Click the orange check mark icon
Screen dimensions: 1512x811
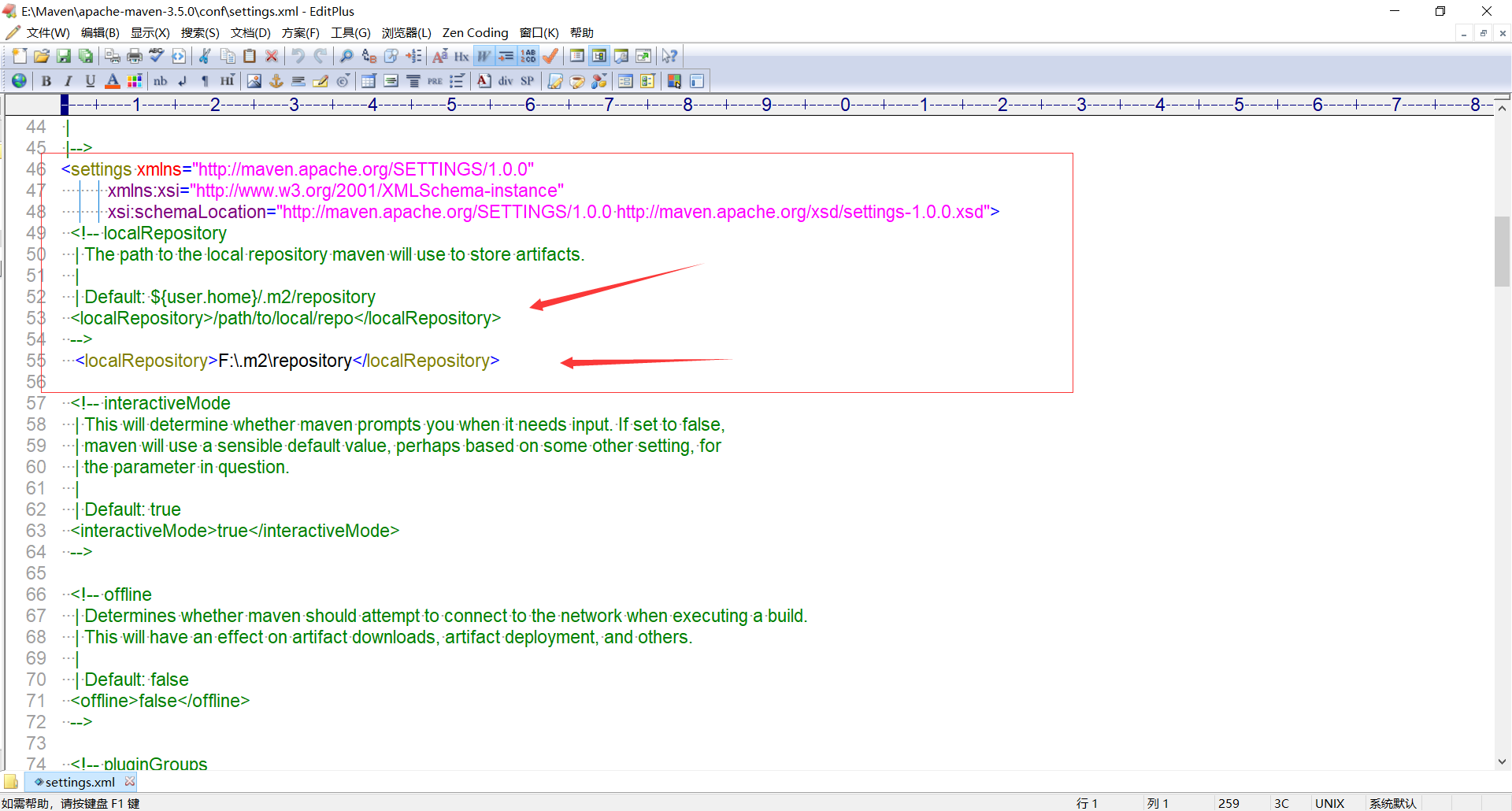click(550, 56)
